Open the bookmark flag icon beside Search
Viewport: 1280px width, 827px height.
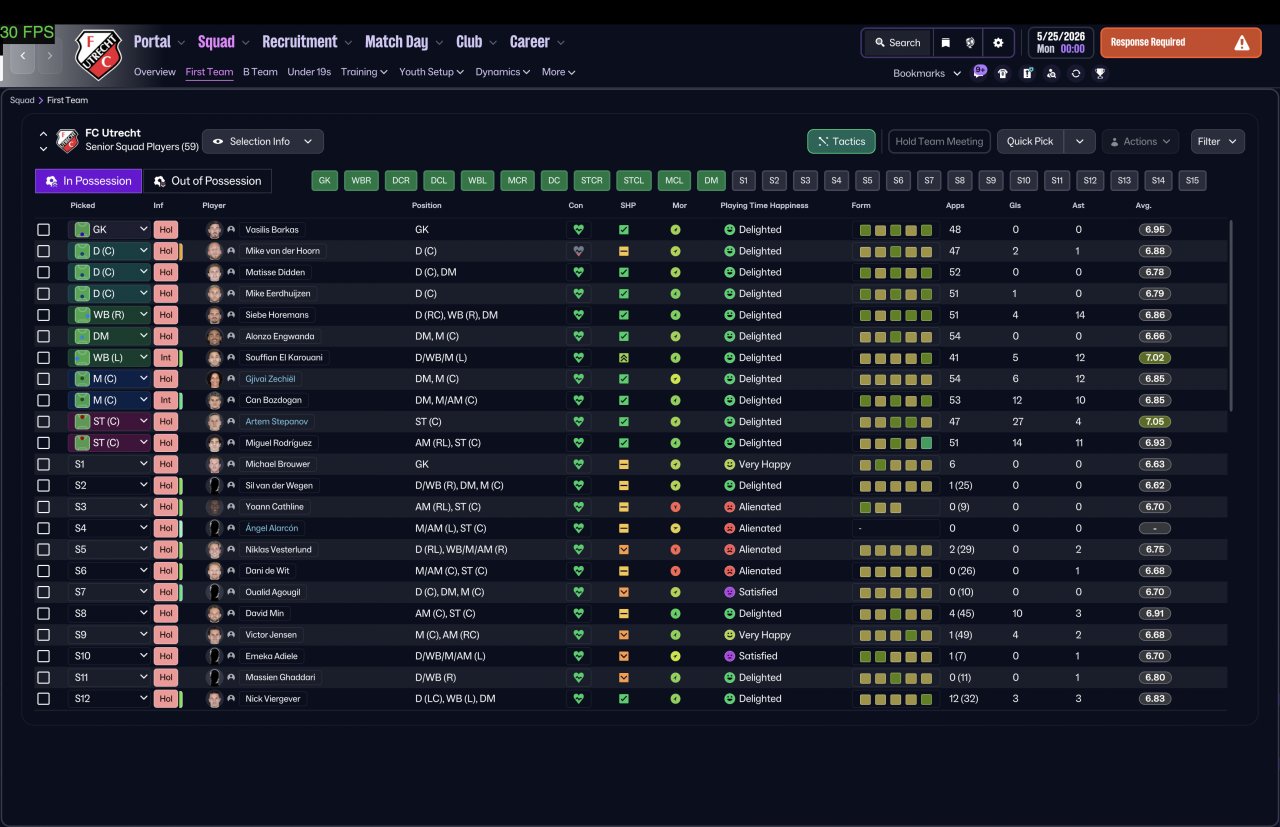(x=945, y=43)
